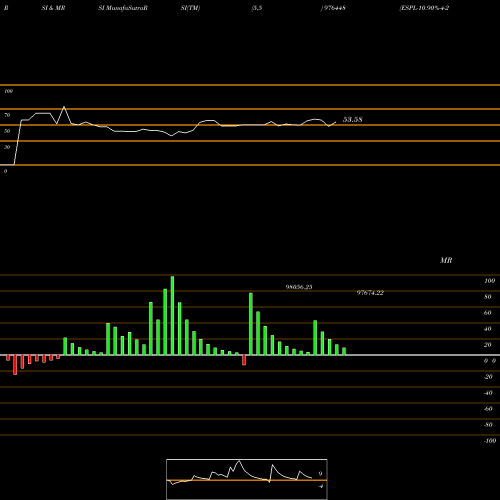Click the value 9 in mini chart
The width and height of the screenshot is (500, 500).
pyautogui.click(x=320, y=473)
